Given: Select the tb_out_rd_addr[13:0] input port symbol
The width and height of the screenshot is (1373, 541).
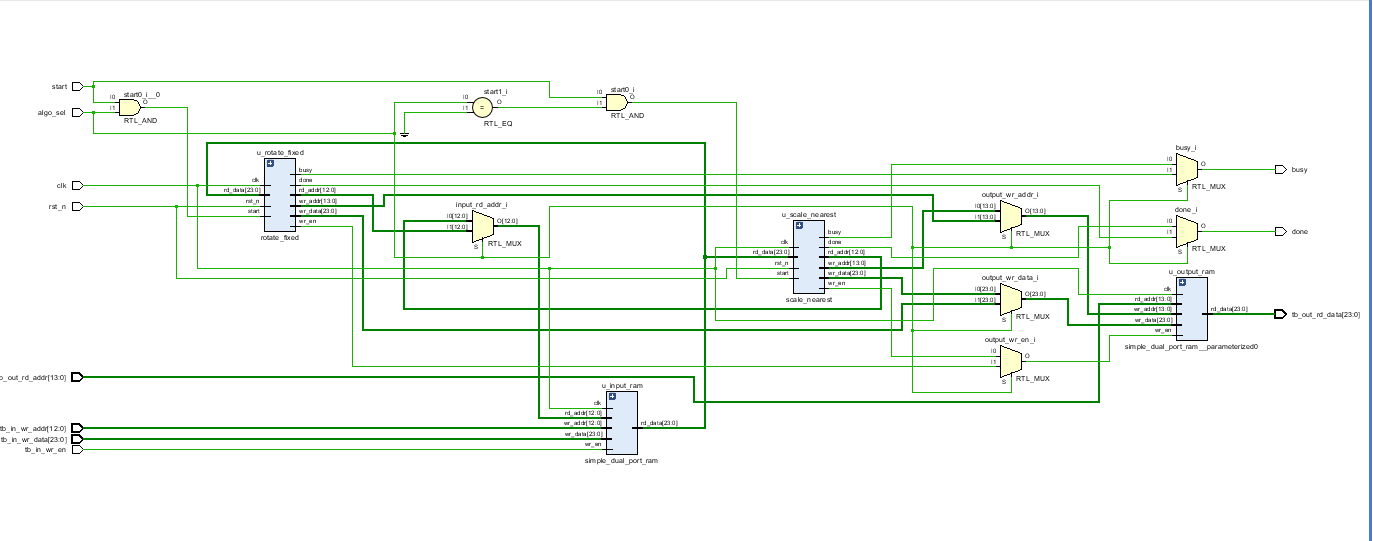Looking at the screenshot, I should coord(78,377).
